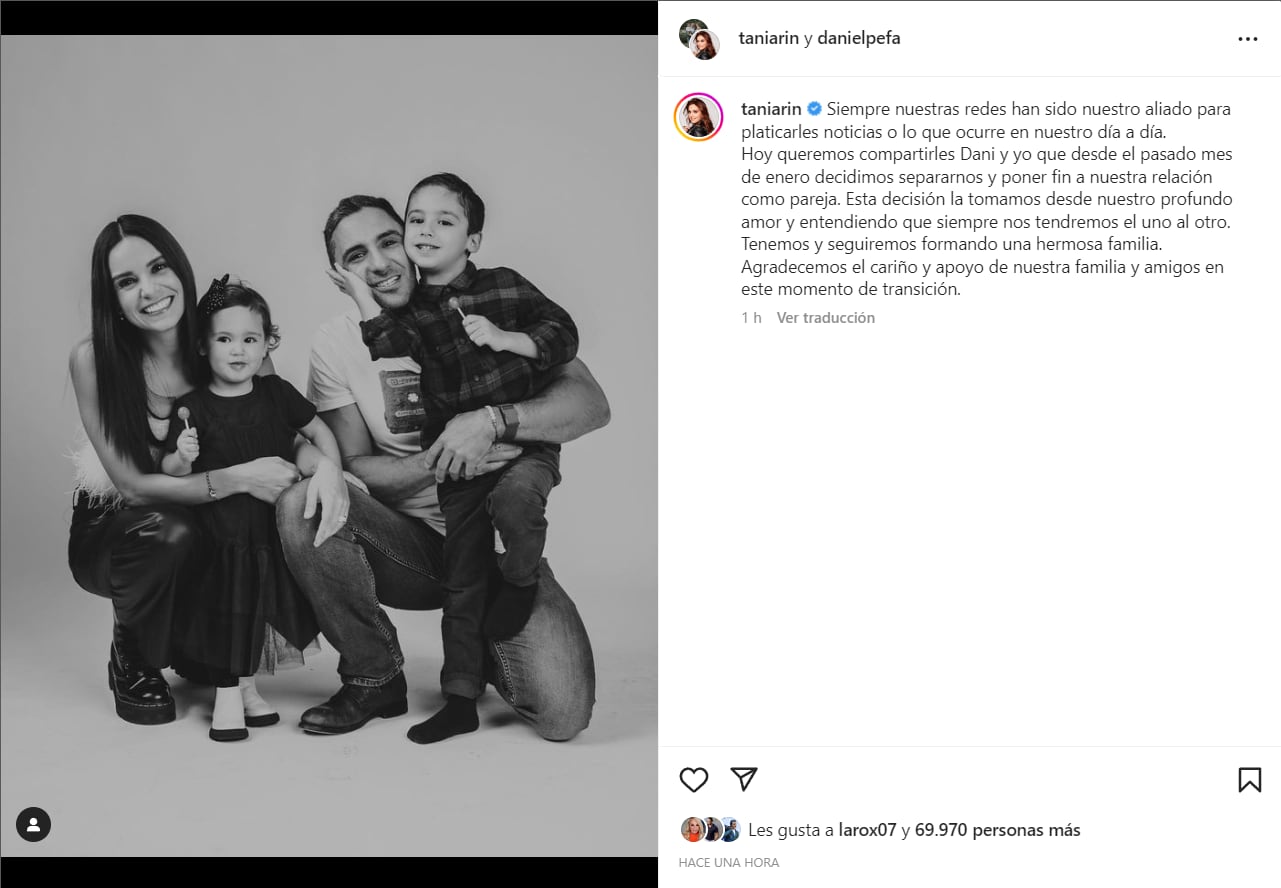This screenshot has width=1281, height=888.
Task: Click the HACE UNA HORA timestamp
Action: click(x=729, y=862)
